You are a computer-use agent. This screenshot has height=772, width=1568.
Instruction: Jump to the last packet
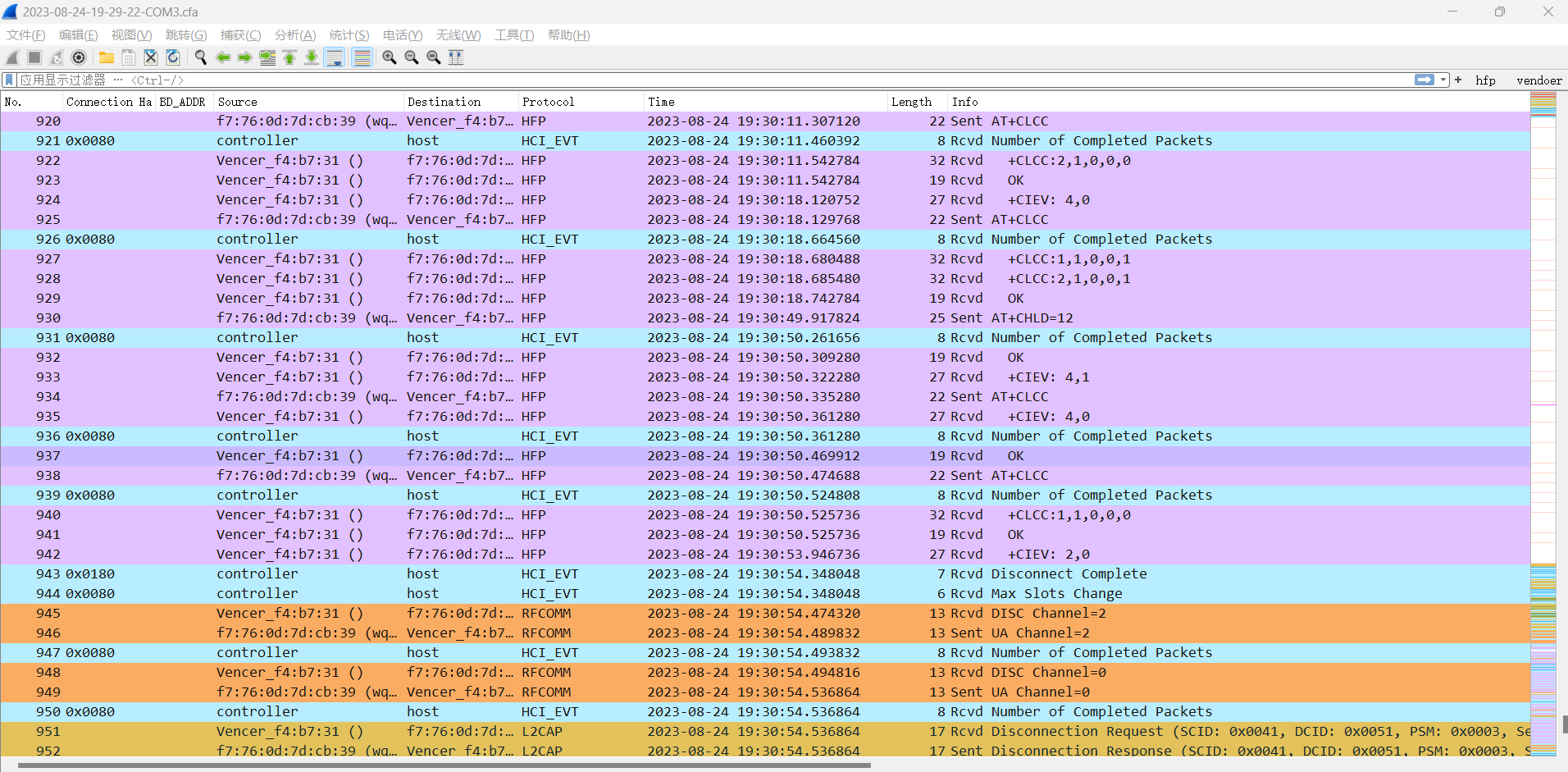coord(312,57)
